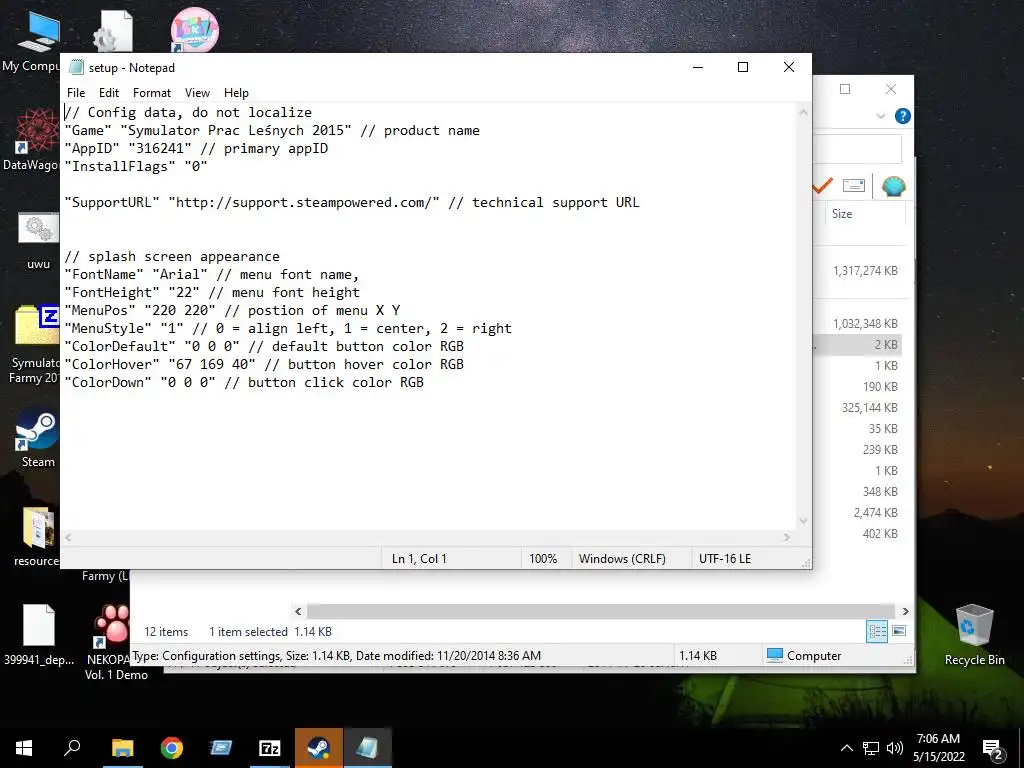
Task: Open 7-Zip from the taskbar
Action: 270,748
